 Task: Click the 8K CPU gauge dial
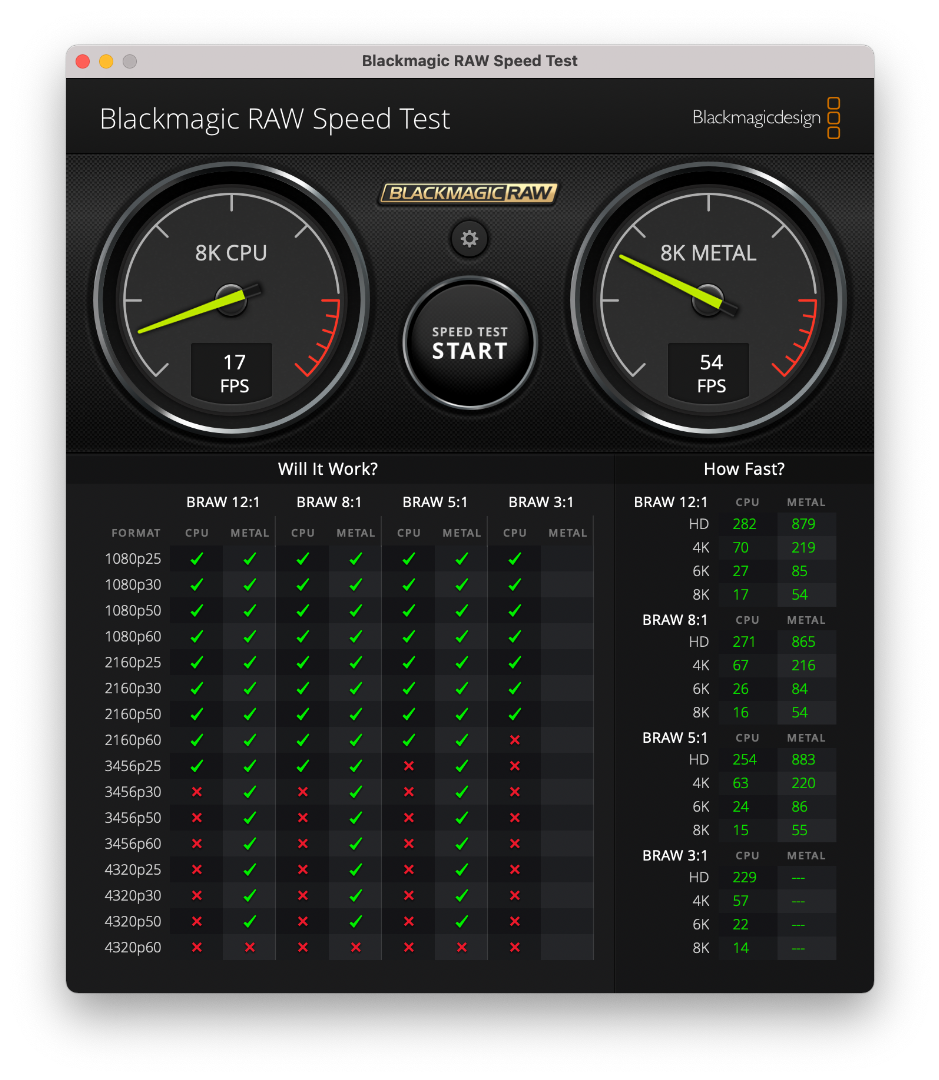tap(231, 300)
